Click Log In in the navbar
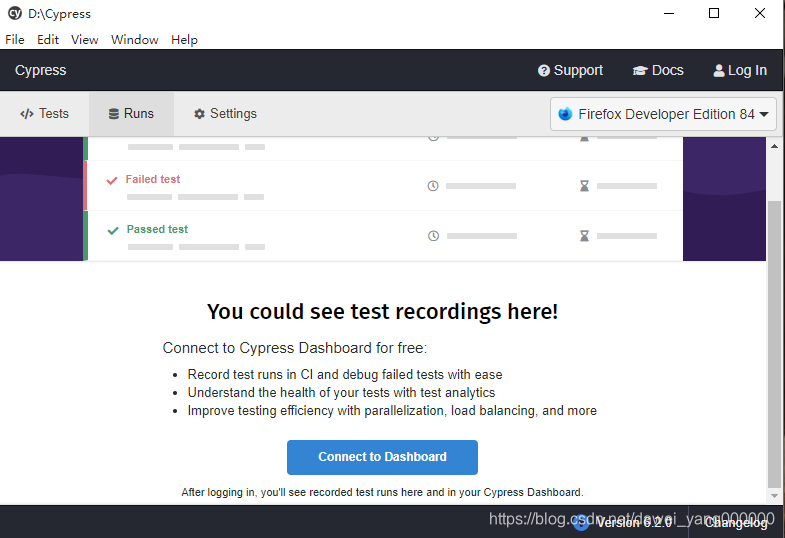This screenshot has height=538, width=785. 740,71
